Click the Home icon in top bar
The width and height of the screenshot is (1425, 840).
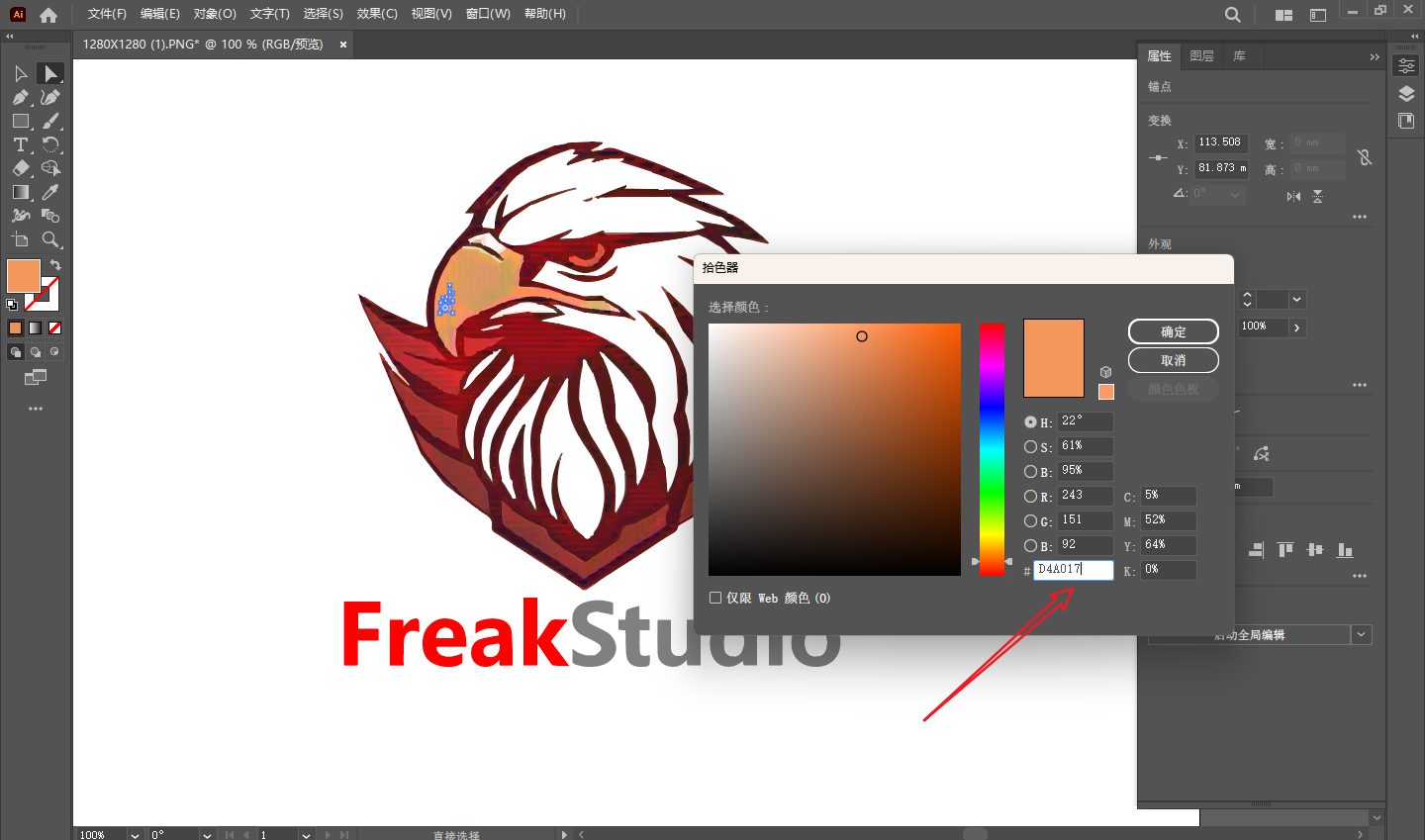pyautogui.click(x=48, y=15)
